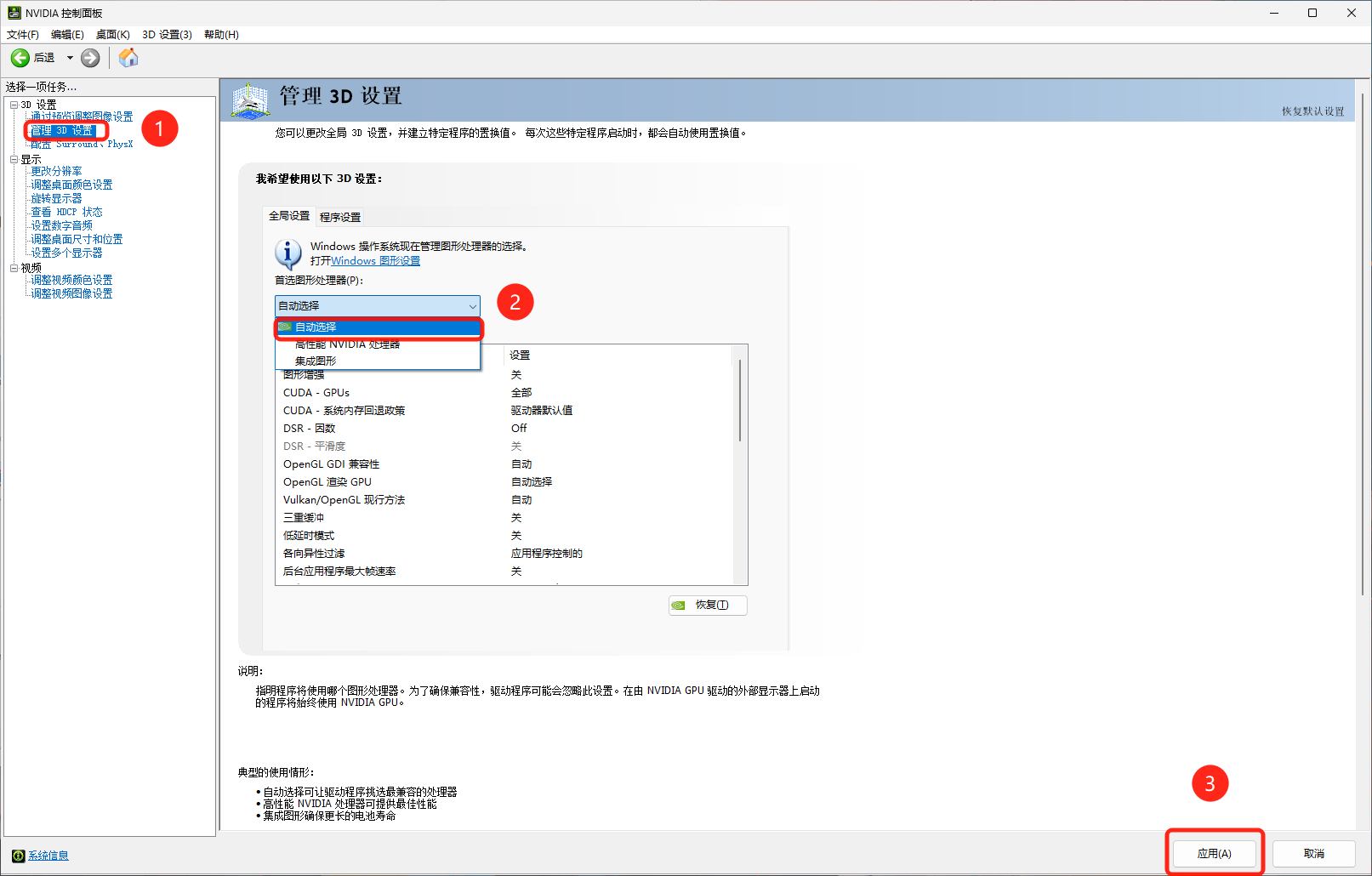Image resolution: width=1372 pixels, height=876 pixels.
Task: Open 配置 Surround、PhysX task
Action: [x=82, y=145]
